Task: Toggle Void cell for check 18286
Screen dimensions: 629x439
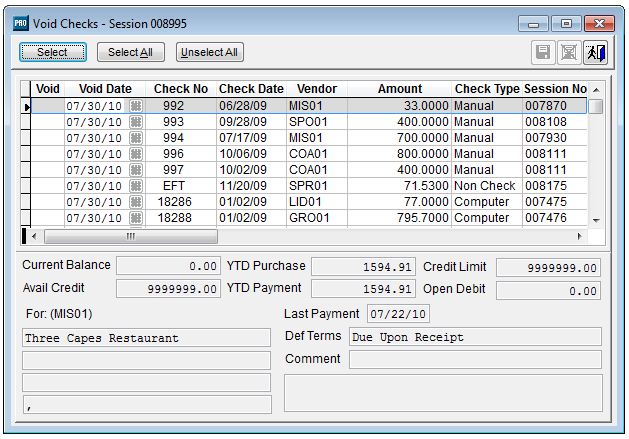Action: click(x=48, y=202)
